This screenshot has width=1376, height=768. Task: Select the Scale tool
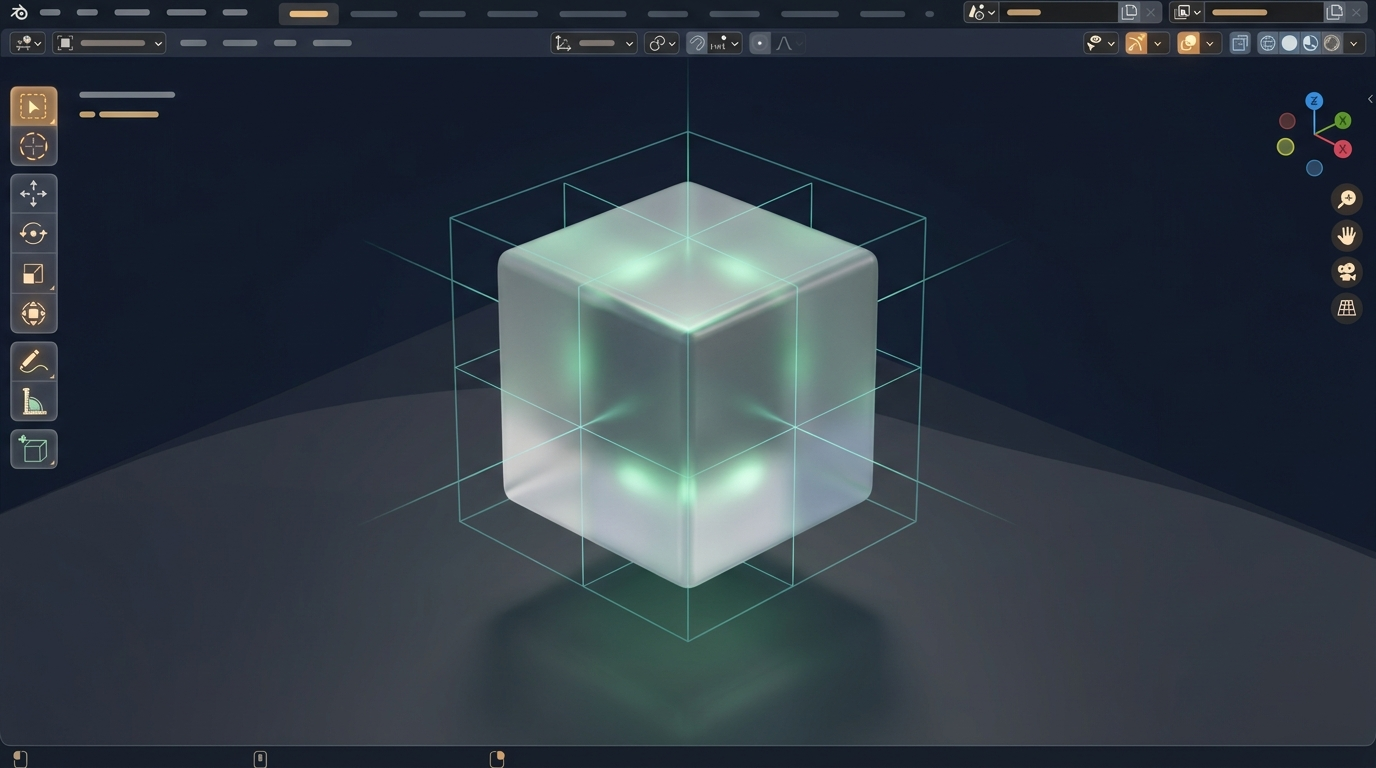pos(34,273)
